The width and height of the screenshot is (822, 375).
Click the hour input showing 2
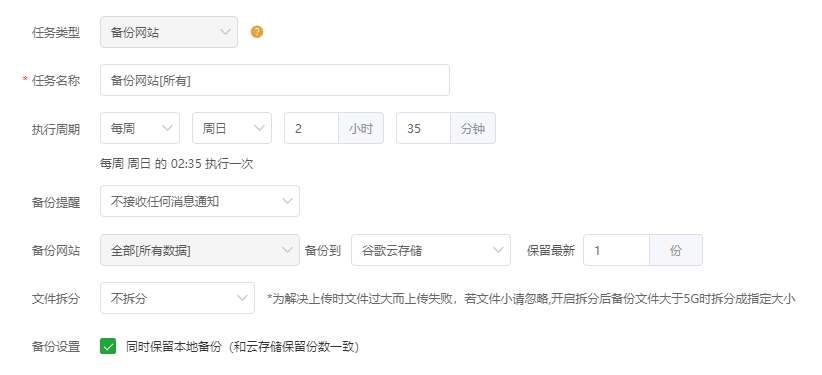click(x=311, y=128)
